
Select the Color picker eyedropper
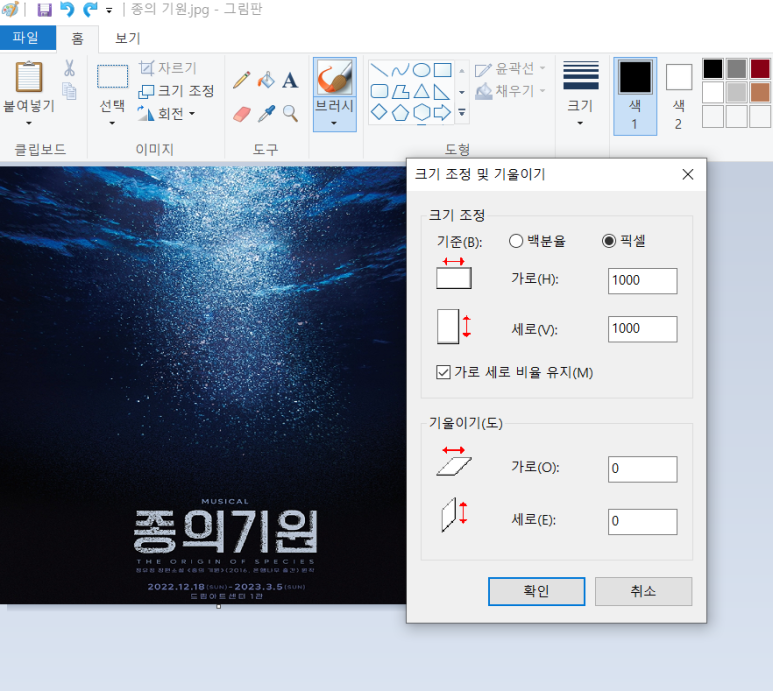click(x=266, y=114)
